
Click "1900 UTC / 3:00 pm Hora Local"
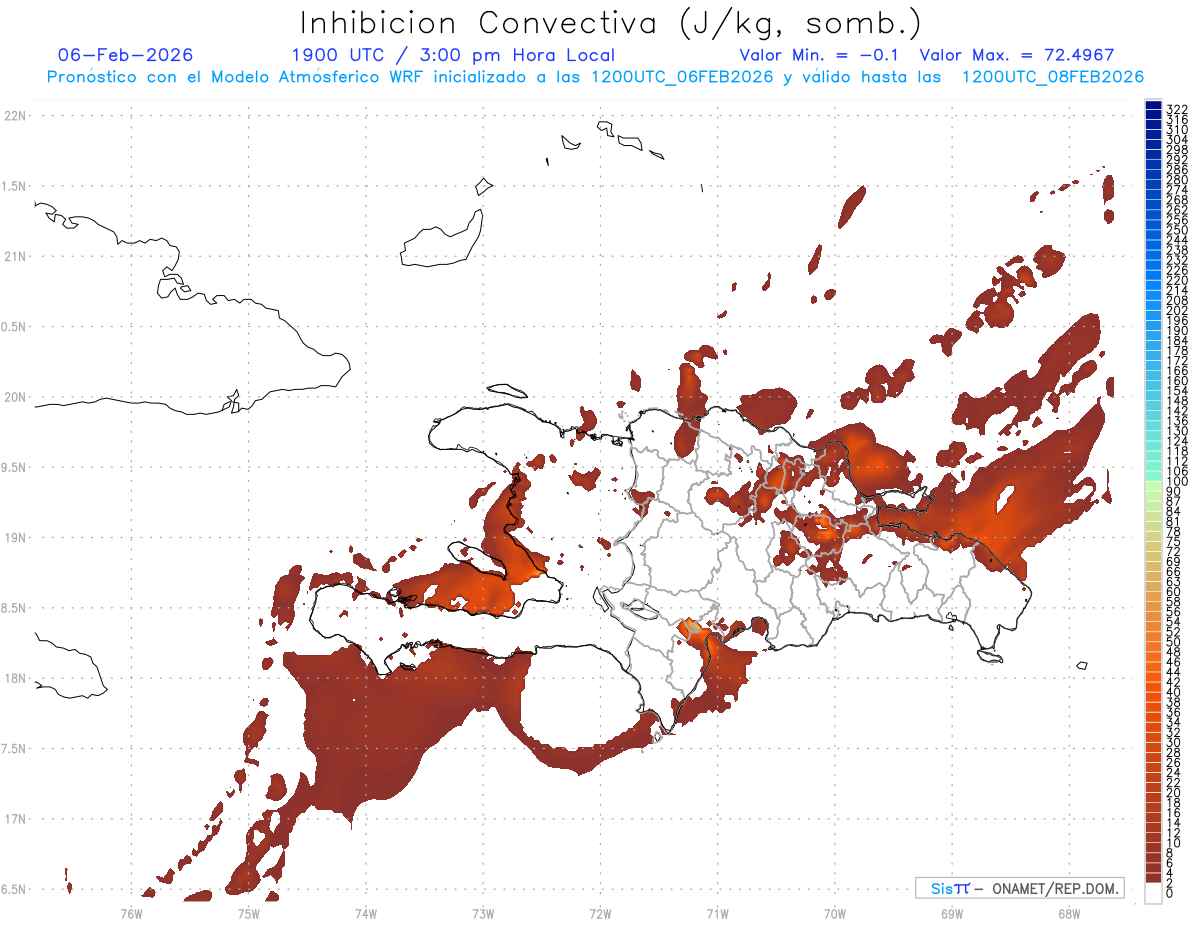coord(453,55)
